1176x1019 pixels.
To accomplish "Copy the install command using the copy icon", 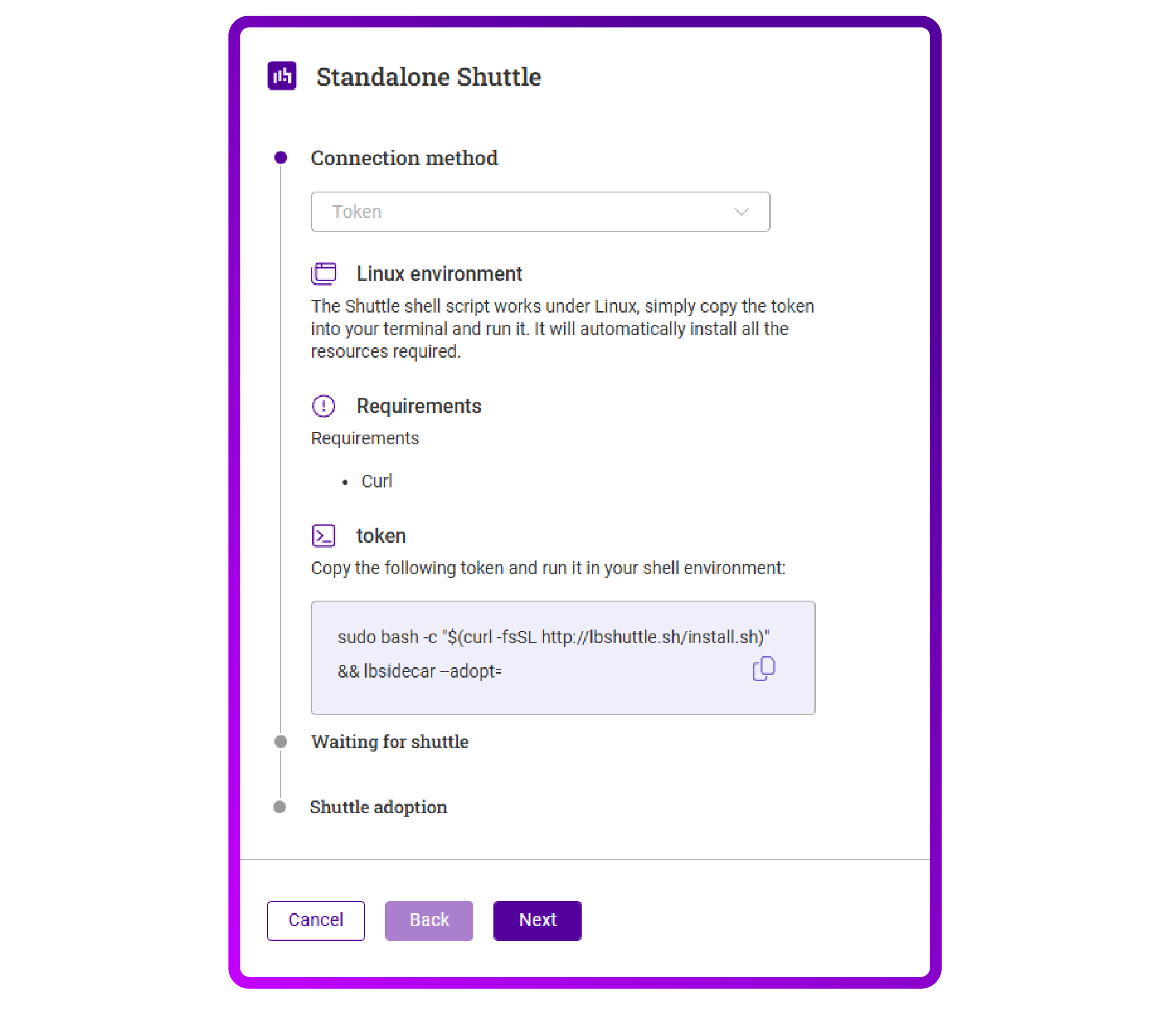I will pos(764,669).
